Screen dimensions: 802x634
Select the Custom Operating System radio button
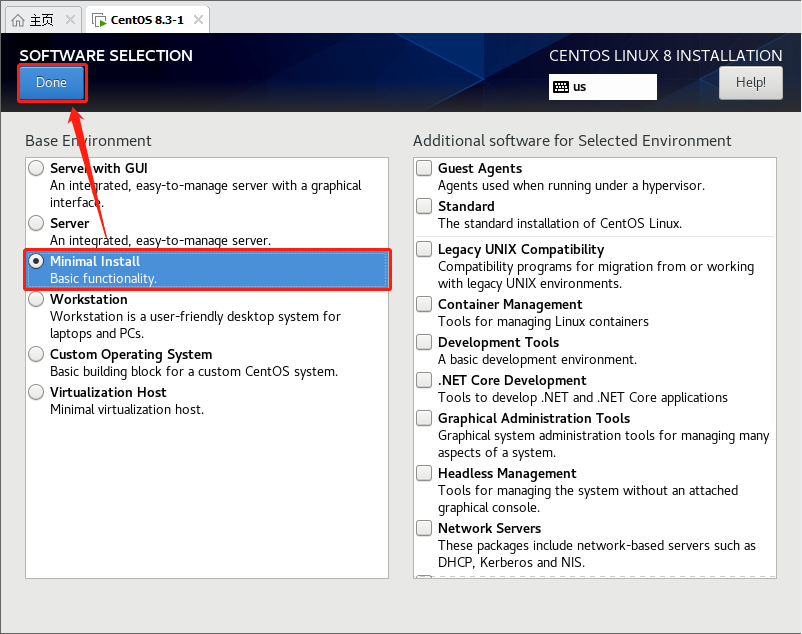coord(36,354)
